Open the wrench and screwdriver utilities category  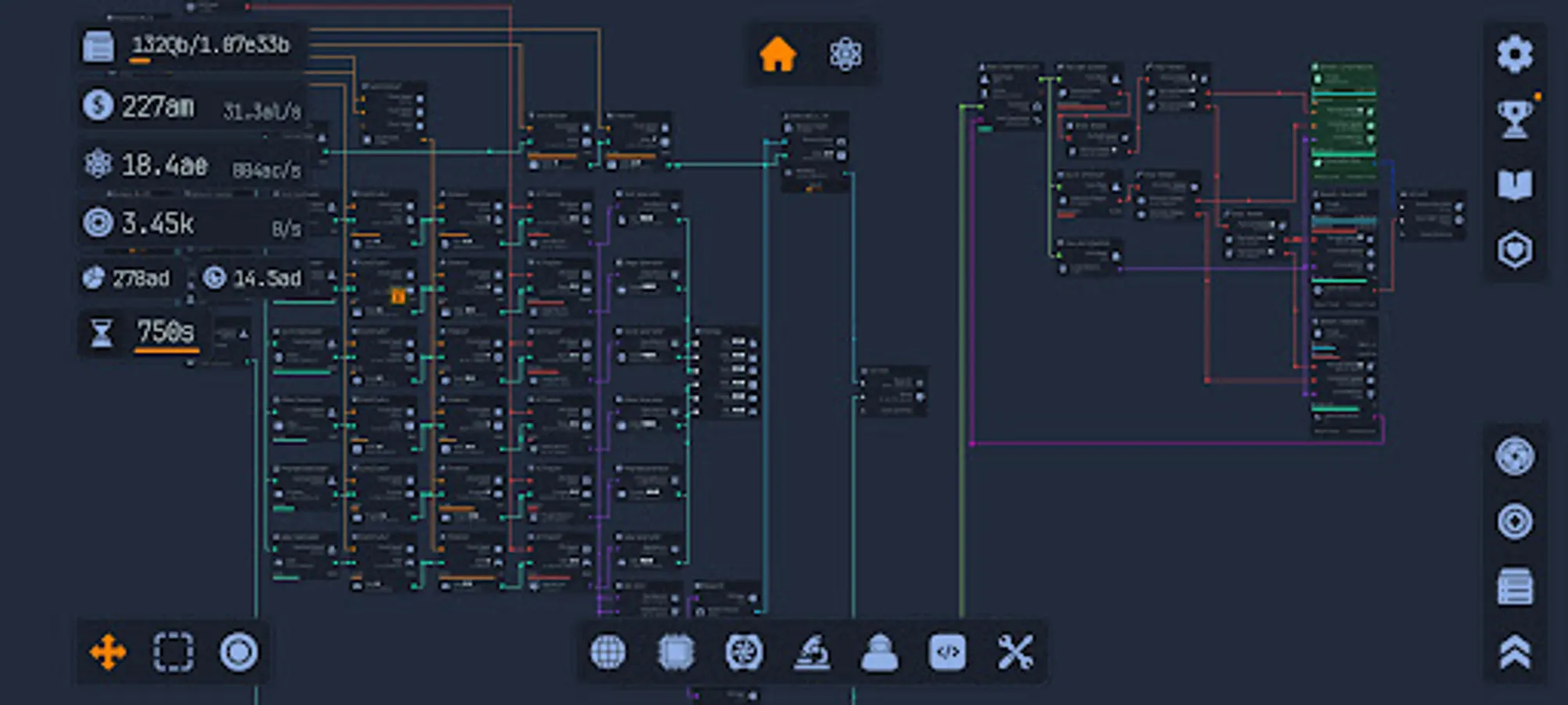pos(1015,652)
